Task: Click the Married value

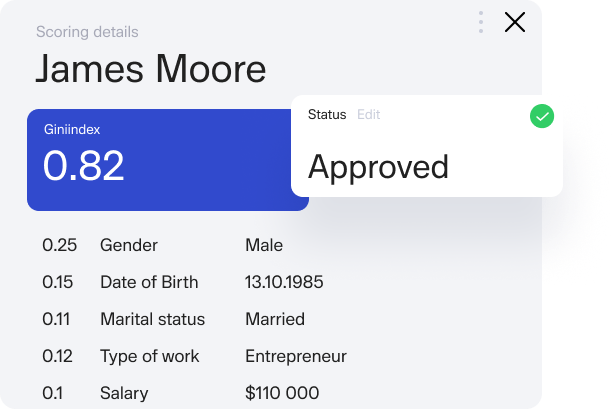Action: pyautogui.click(x=275, y=320)
